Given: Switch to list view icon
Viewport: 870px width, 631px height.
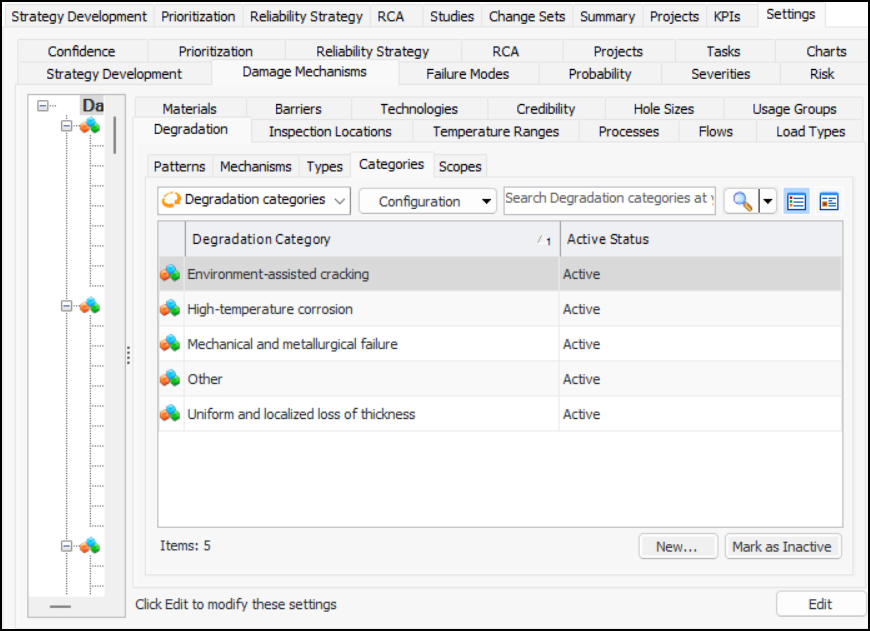Looking at the screenshot, I should coord(796,201).
